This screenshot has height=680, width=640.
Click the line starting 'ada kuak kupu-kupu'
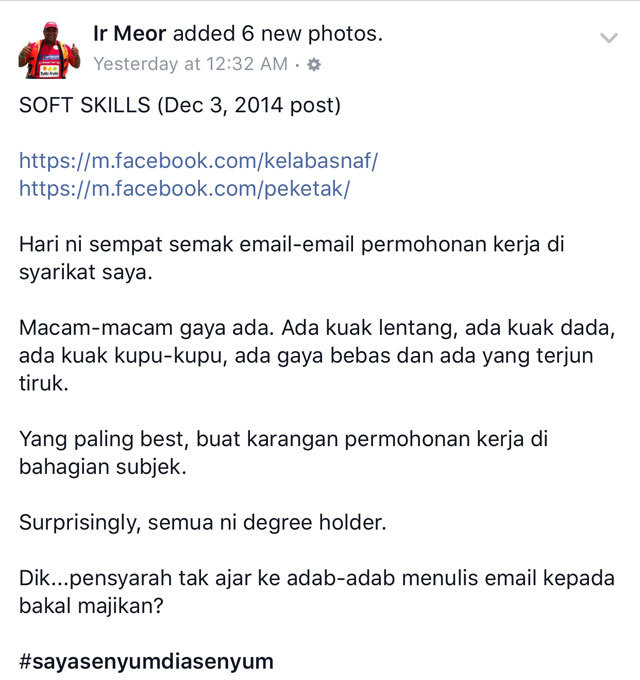click(x=306, y=356)
